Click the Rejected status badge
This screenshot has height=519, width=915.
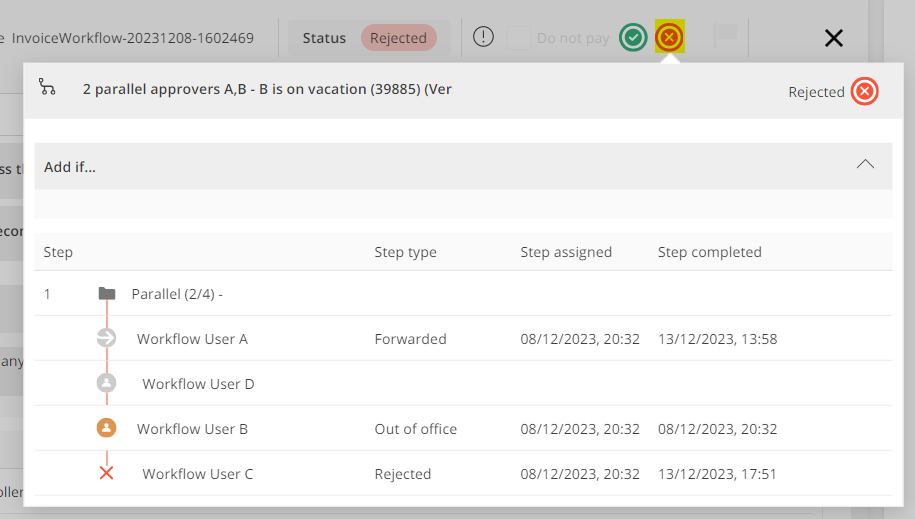pyautogui.click(x=398, y=38)
